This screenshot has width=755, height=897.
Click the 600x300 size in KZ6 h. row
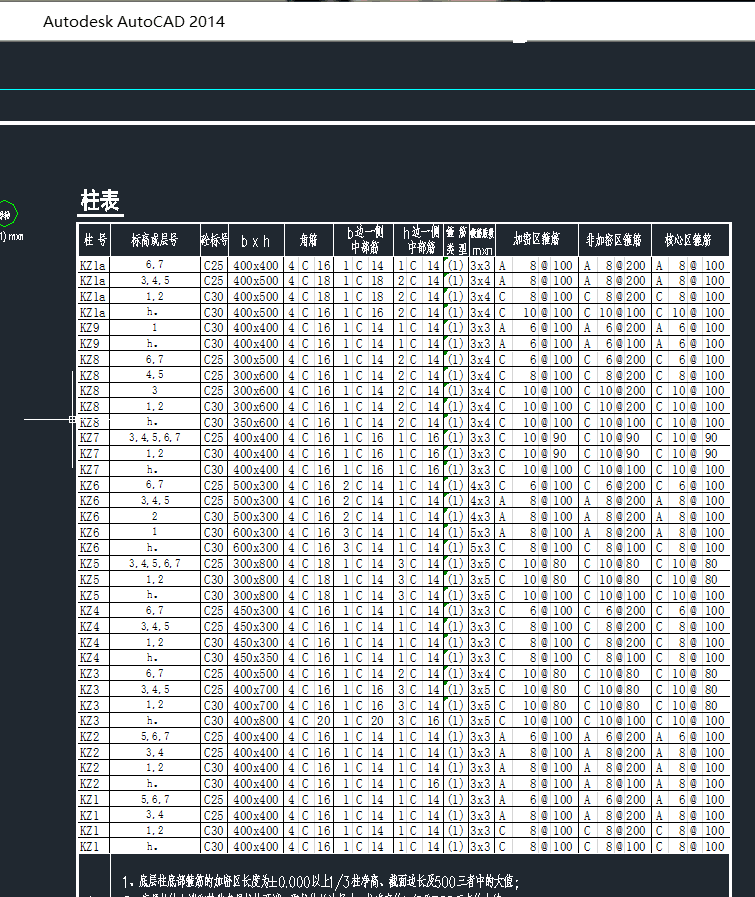click(x=256, y=548)
